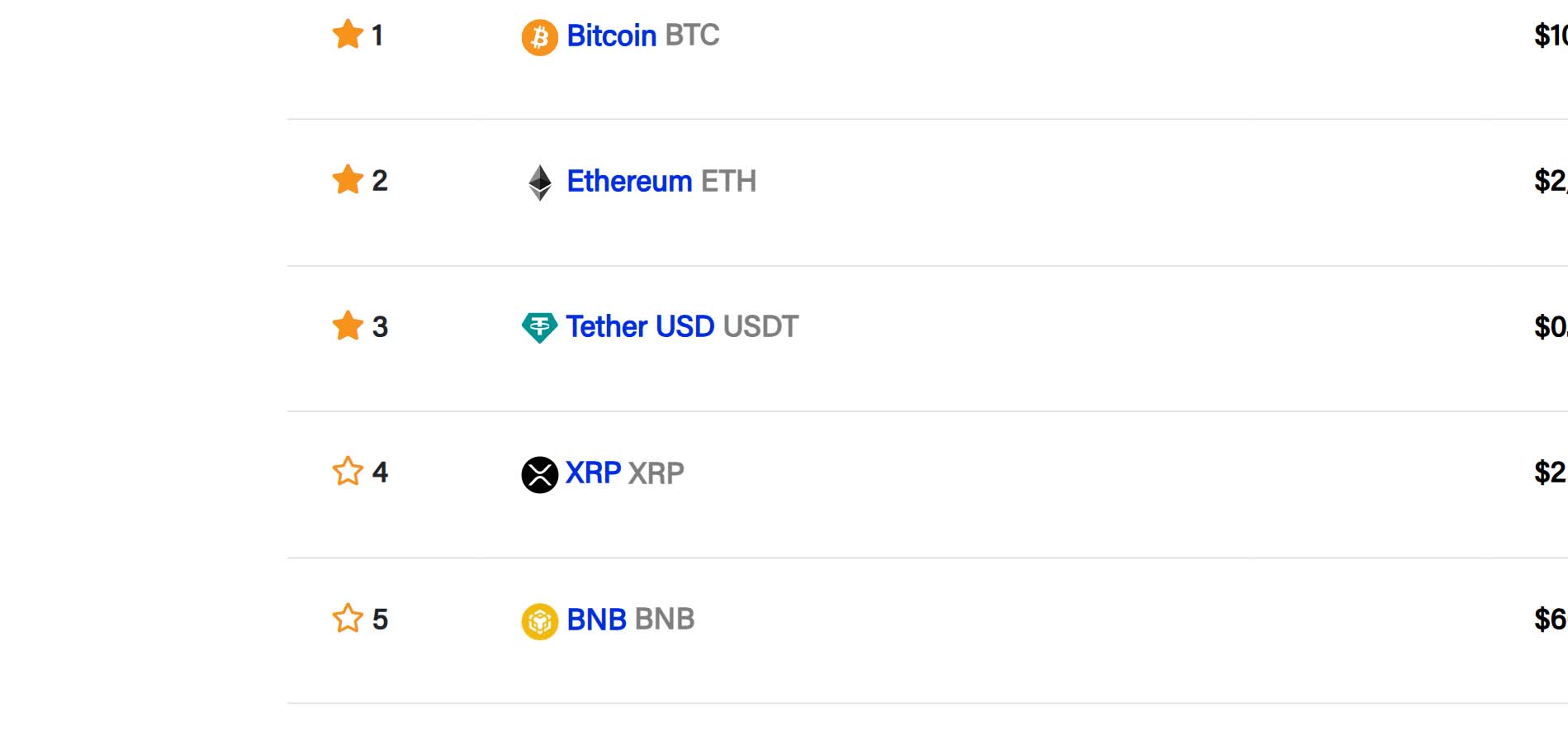Image resolution: width=1568 pixels, height=741 pixels.
Task: Click the ETH ticker symbol text
Action: tap(728, 181)
